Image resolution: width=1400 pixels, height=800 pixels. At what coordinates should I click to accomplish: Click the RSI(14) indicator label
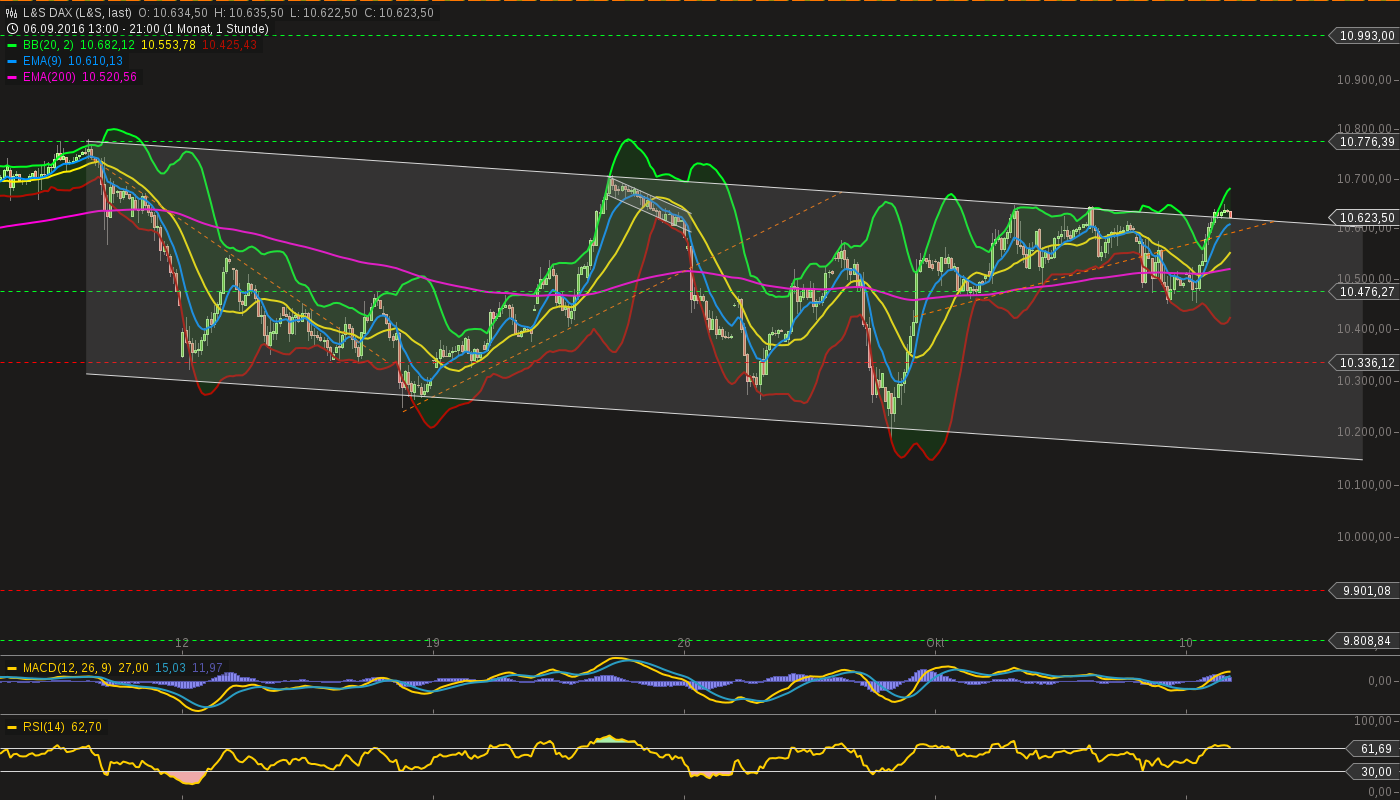[x=44, y=727]
